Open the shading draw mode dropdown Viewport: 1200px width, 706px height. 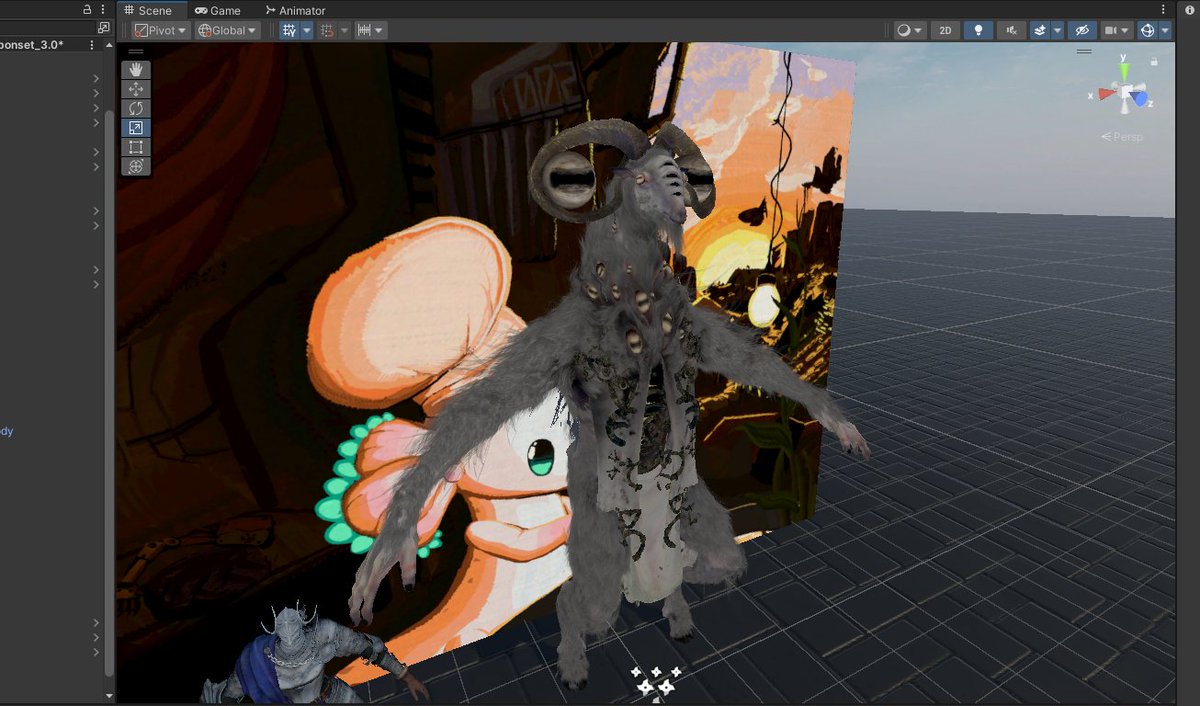tap(909, 30)
